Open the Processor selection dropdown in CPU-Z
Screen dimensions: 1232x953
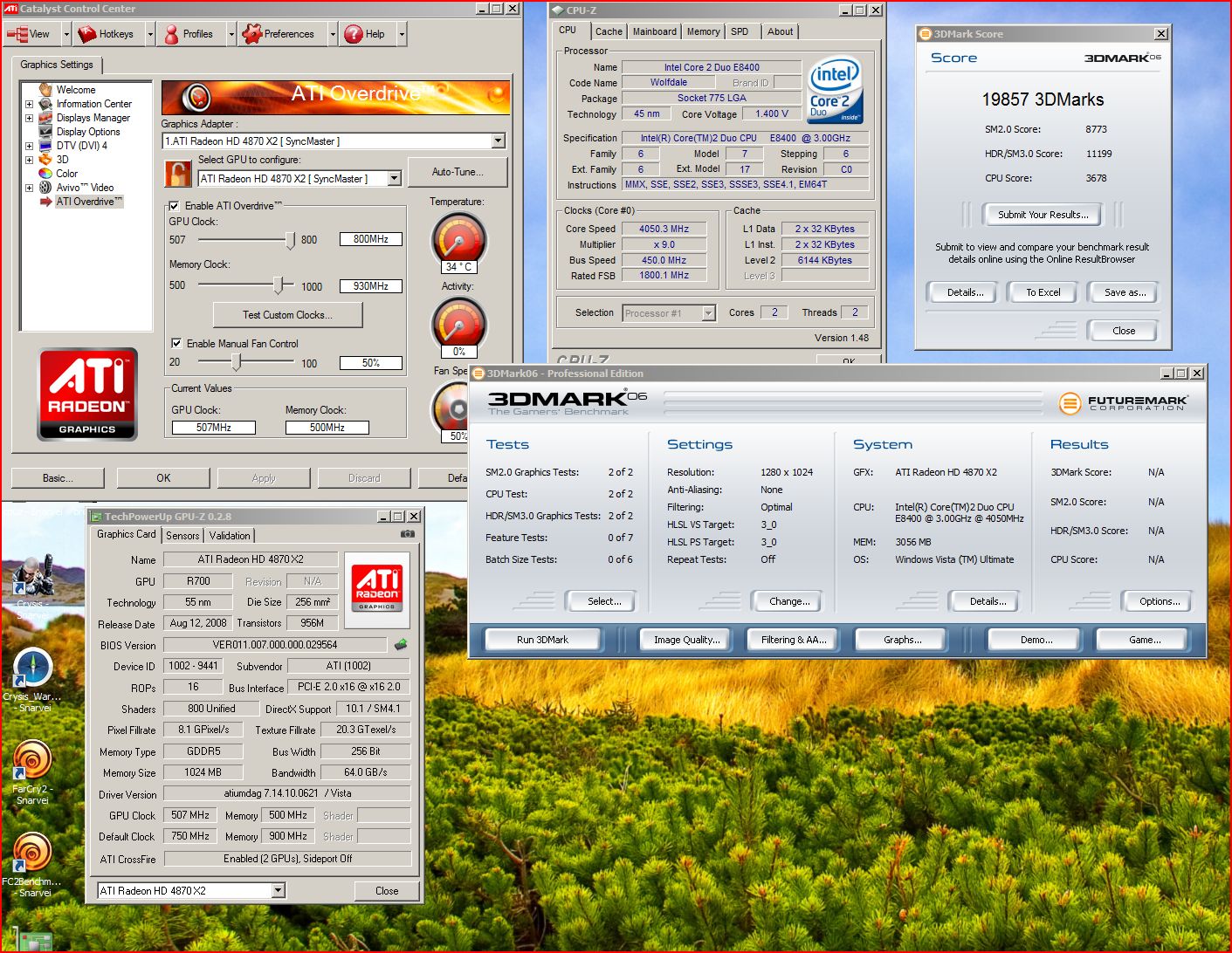pos(708,313)
